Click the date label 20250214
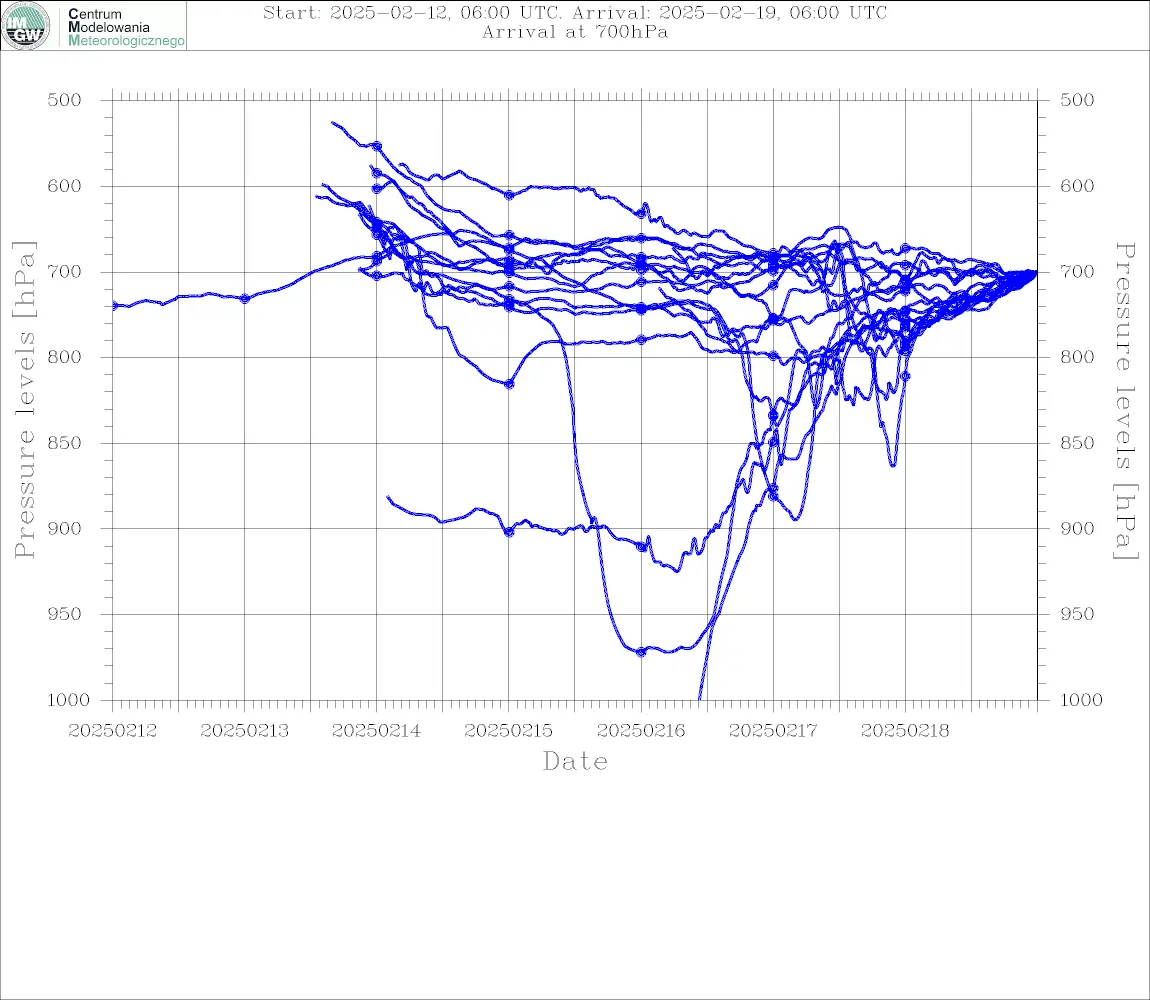 coord(376,731)
